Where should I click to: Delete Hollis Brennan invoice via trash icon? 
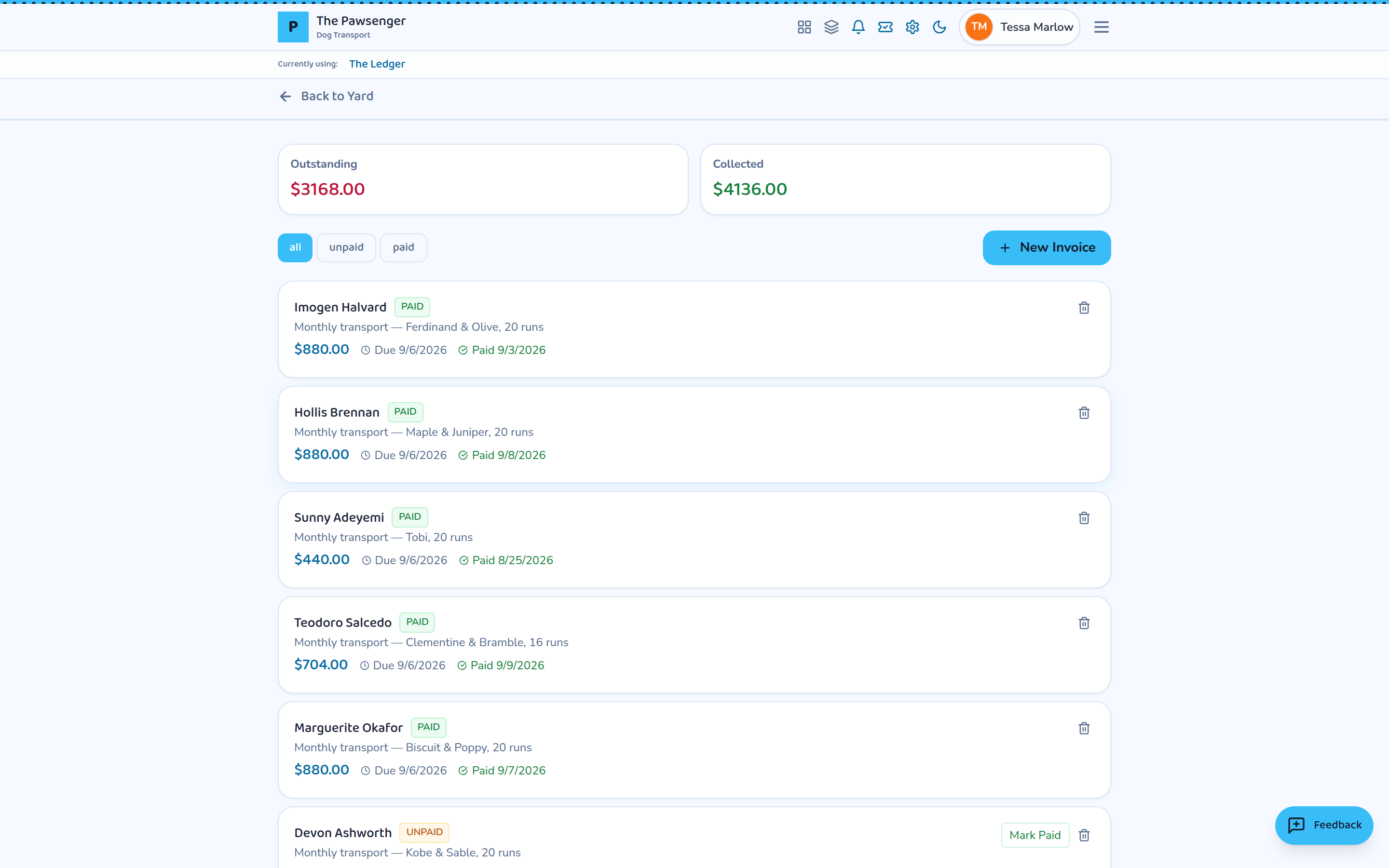[x=1084, y=413]
